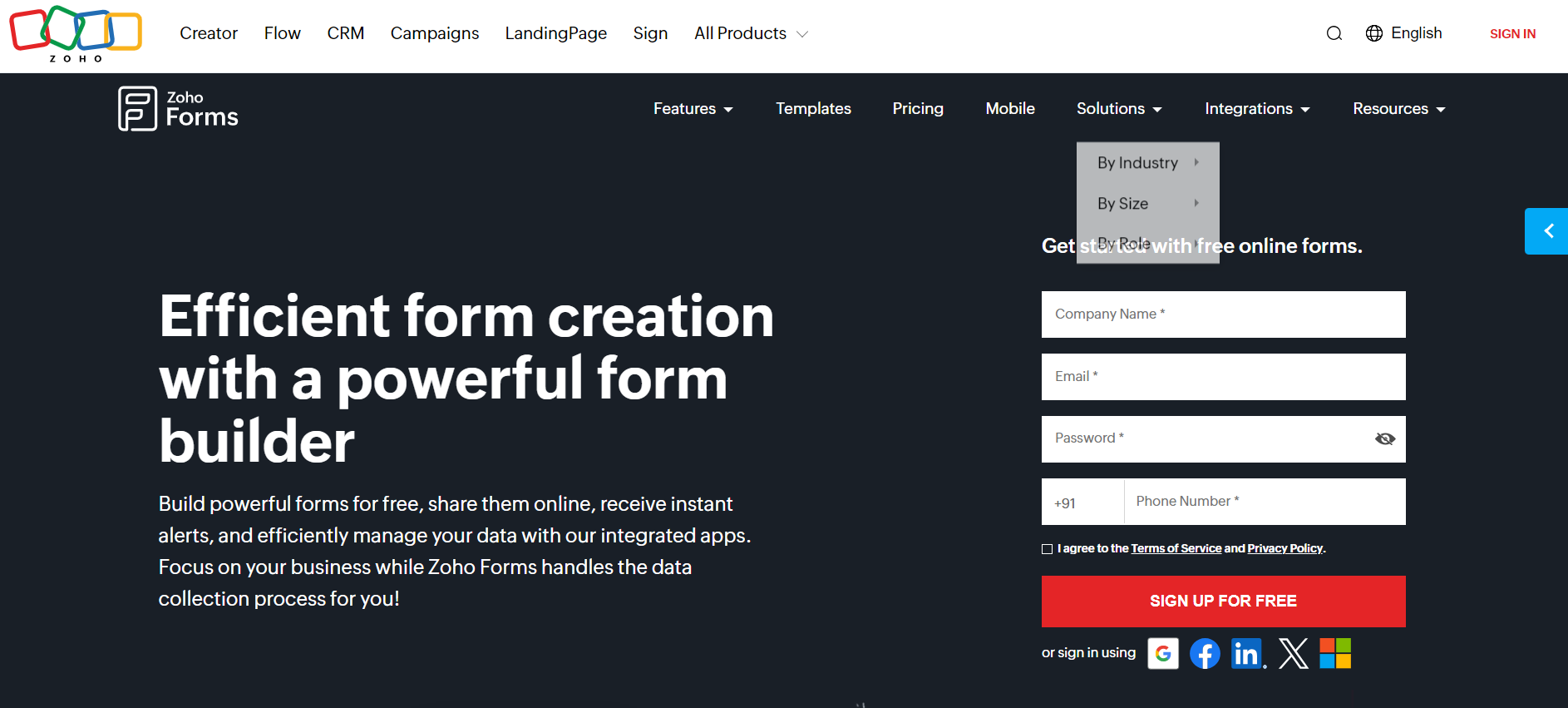
Task: Open the Mobile page
Action: 1010,109
